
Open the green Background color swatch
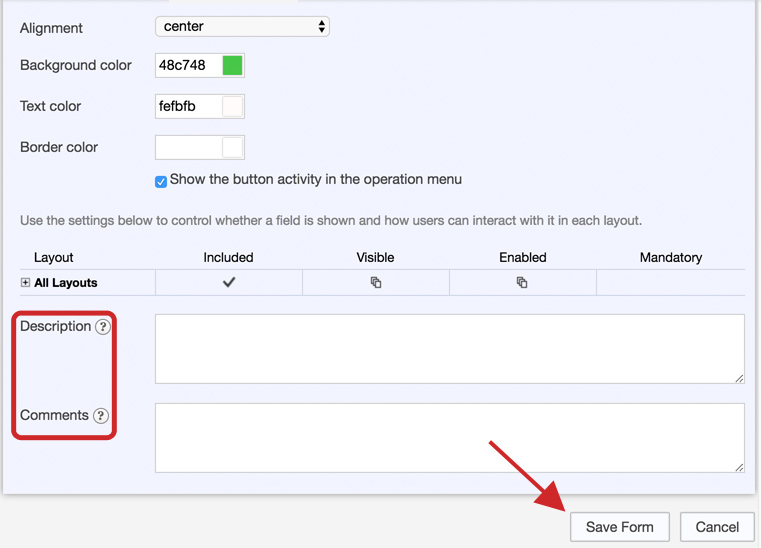tap(232, 66)
